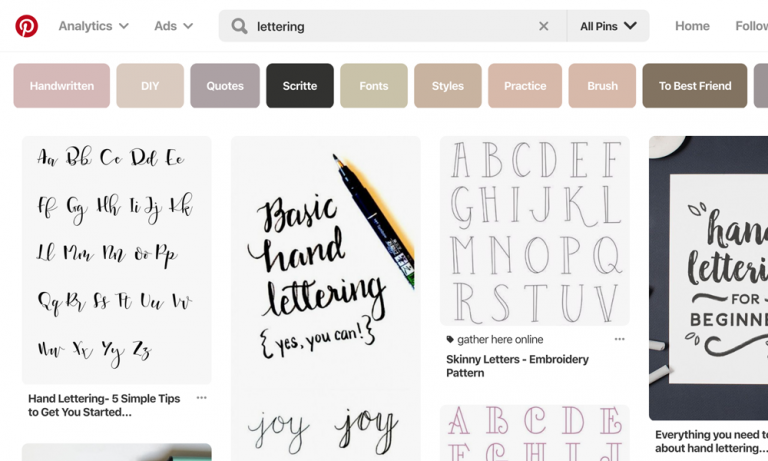Open options for Hand Lettering tips pin
The image size is (768, 461).
coord(202,398)
